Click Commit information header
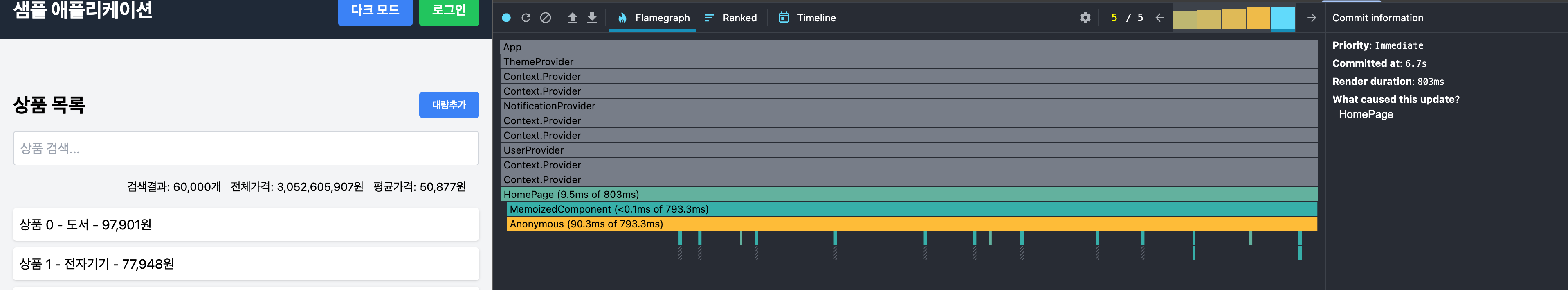The width and height of the screenshot is (1568, 290). coord(1377,18)
